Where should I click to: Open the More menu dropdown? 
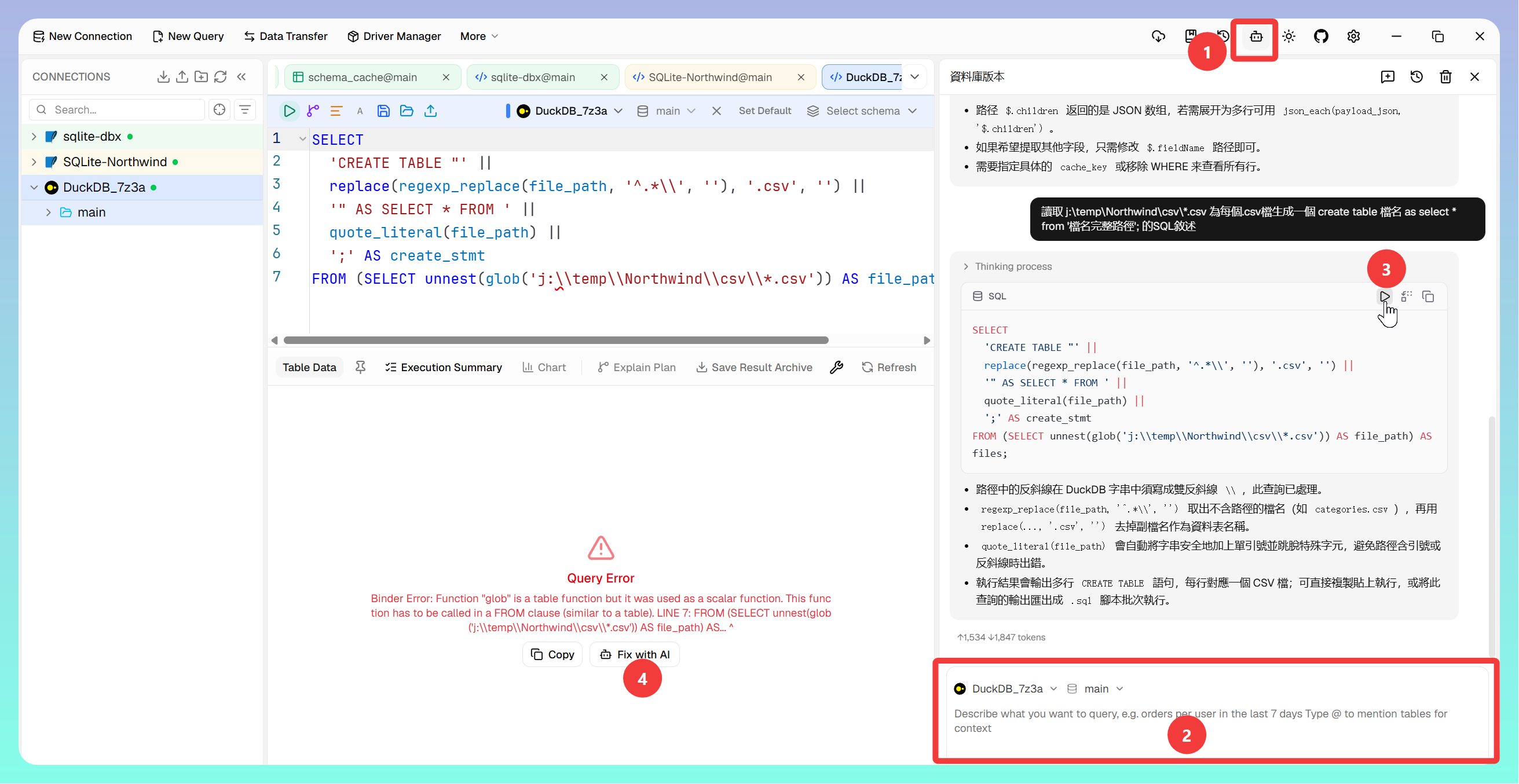click(480, 36)
